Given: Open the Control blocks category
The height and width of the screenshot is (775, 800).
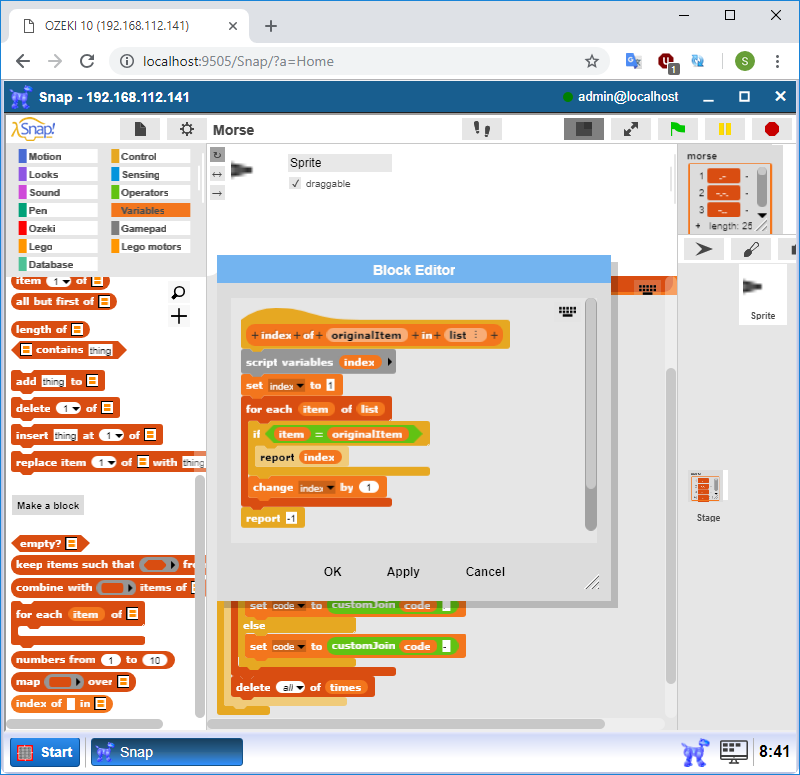Looking at the screenshot, I should [151, 156].
